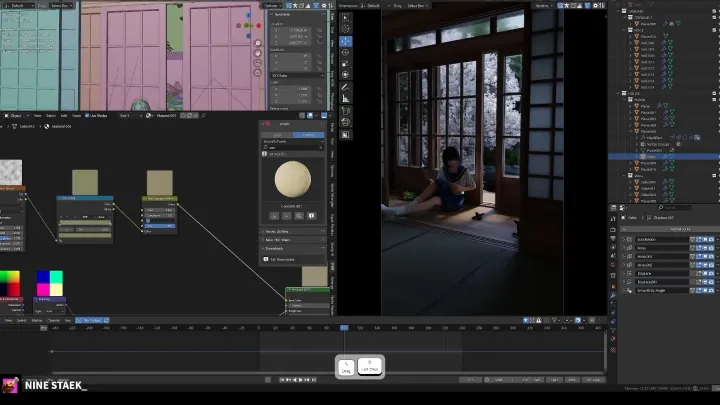Toggle Use Nodes checkbox in shader editor
Viewport: 720px width, 405px height.
87,116
